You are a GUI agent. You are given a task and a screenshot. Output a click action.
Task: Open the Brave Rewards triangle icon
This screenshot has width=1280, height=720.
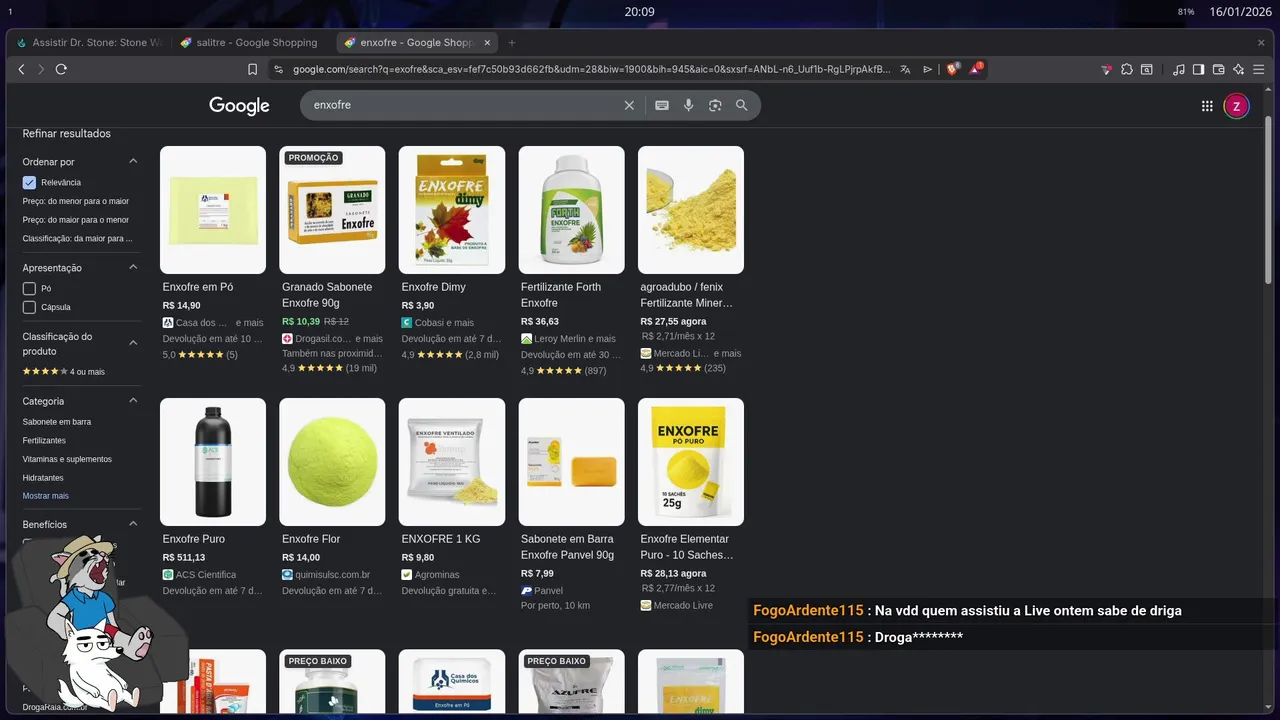[975, 69]
